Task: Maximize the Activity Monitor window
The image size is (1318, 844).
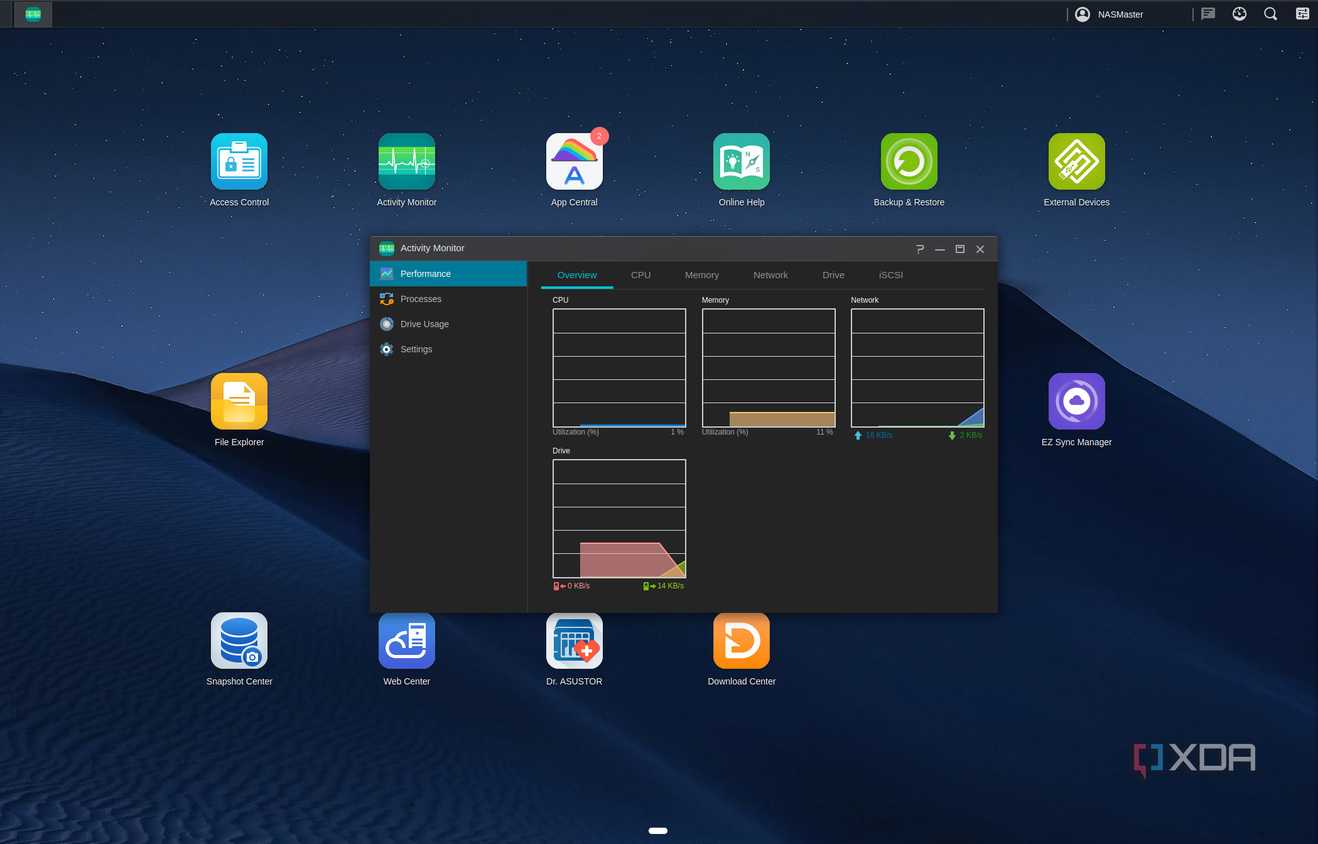Action: click(960, 249)
